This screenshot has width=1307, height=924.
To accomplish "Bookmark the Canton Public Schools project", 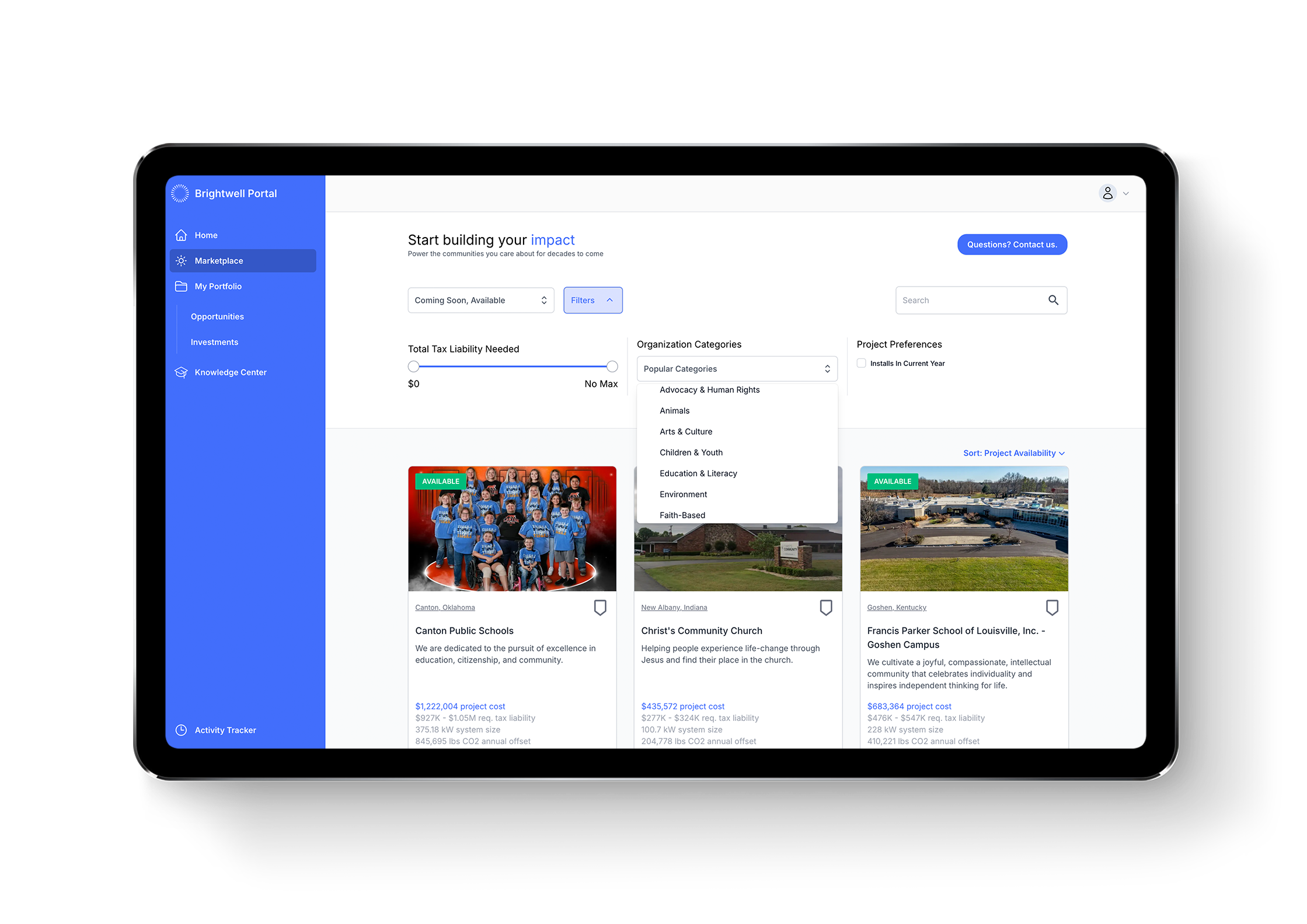I will click(600, 608).
